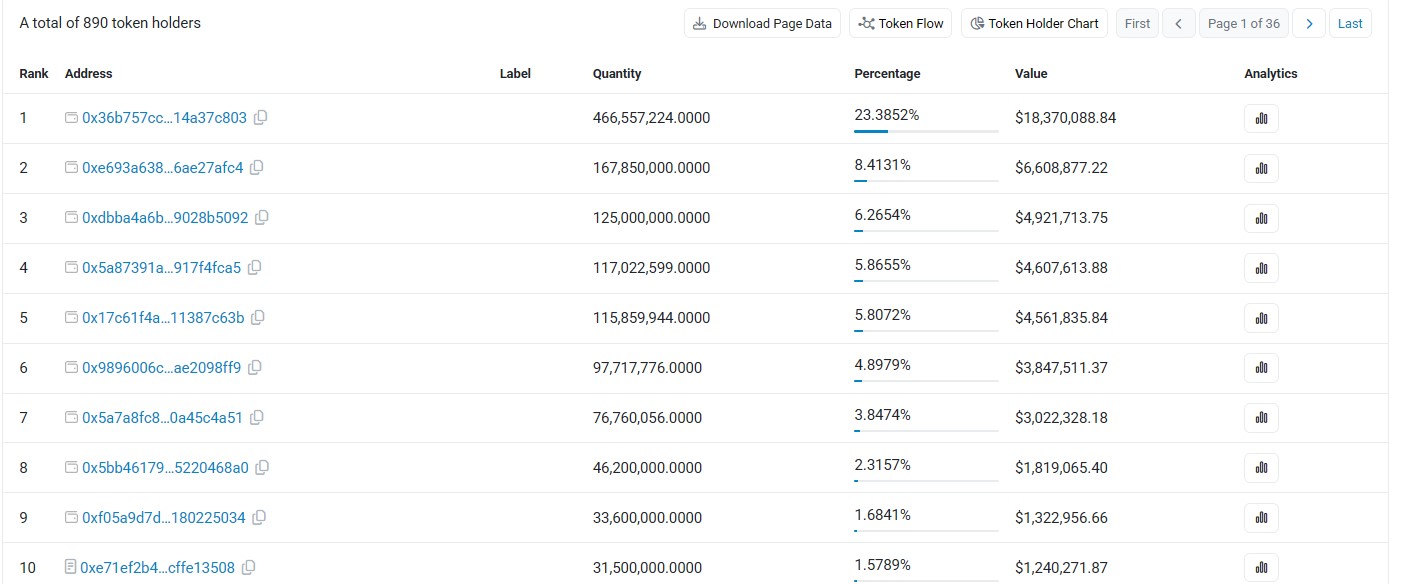
Task: Select value $4,607,613.88
Action: (x=1061, y=268)
